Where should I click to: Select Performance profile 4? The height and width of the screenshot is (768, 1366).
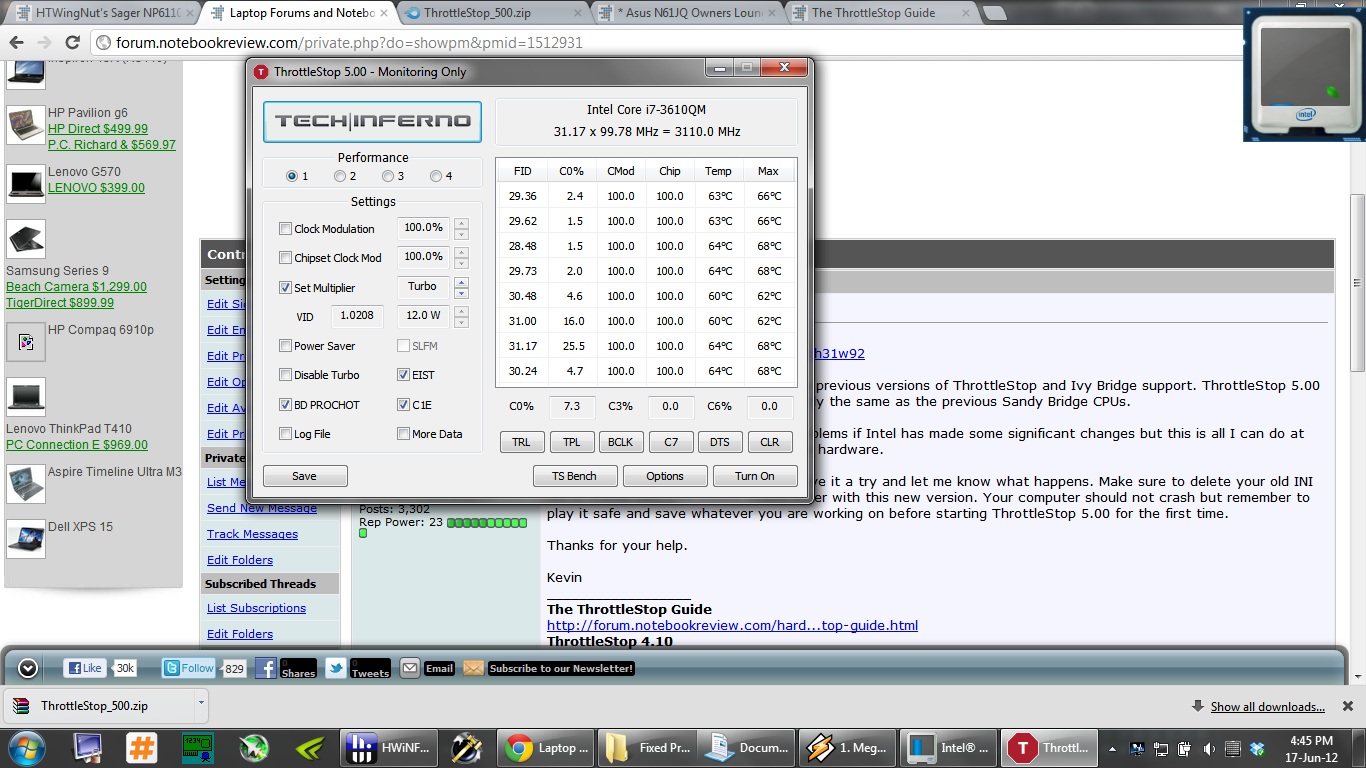pos(436,176)
